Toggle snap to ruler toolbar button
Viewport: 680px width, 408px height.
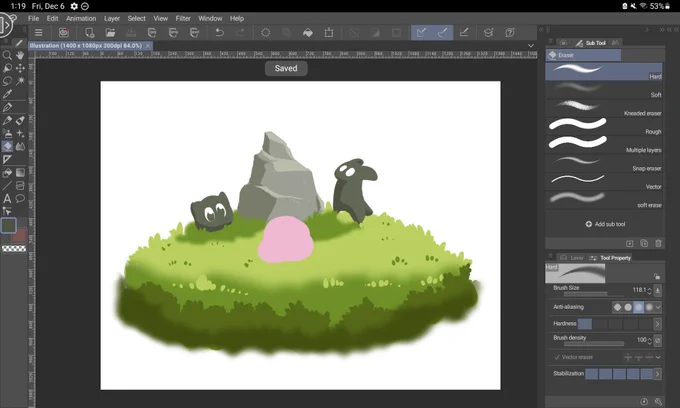pyautogui.click(x=421, y=33)
